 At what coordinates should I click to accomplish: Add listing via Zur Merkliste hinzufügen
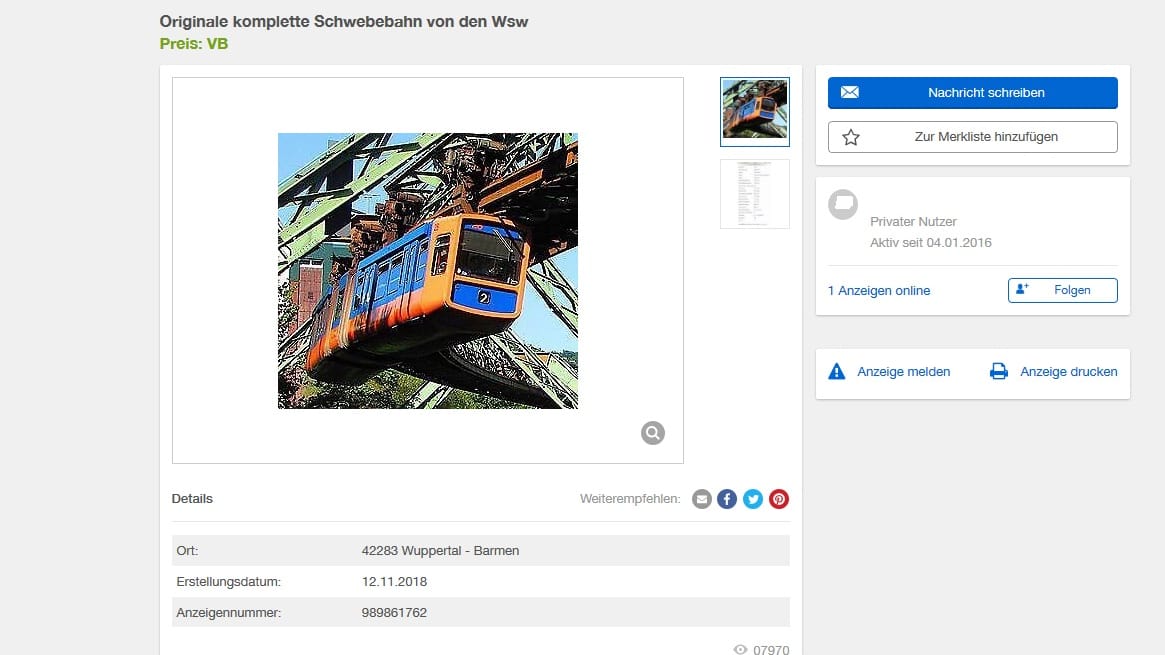tap(973, 137)
